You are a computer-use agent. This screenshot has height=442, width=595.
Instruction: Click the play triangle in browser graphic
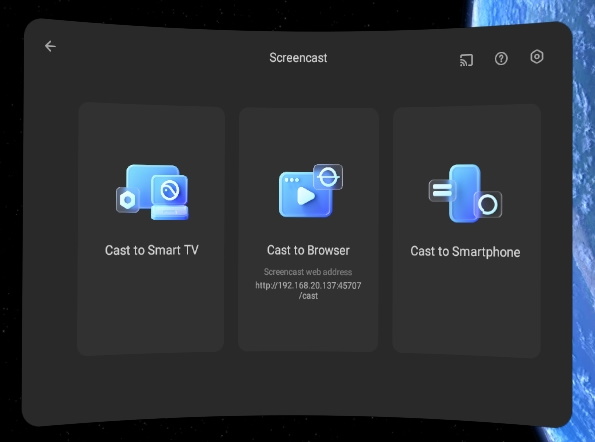(x=305, y=196)
